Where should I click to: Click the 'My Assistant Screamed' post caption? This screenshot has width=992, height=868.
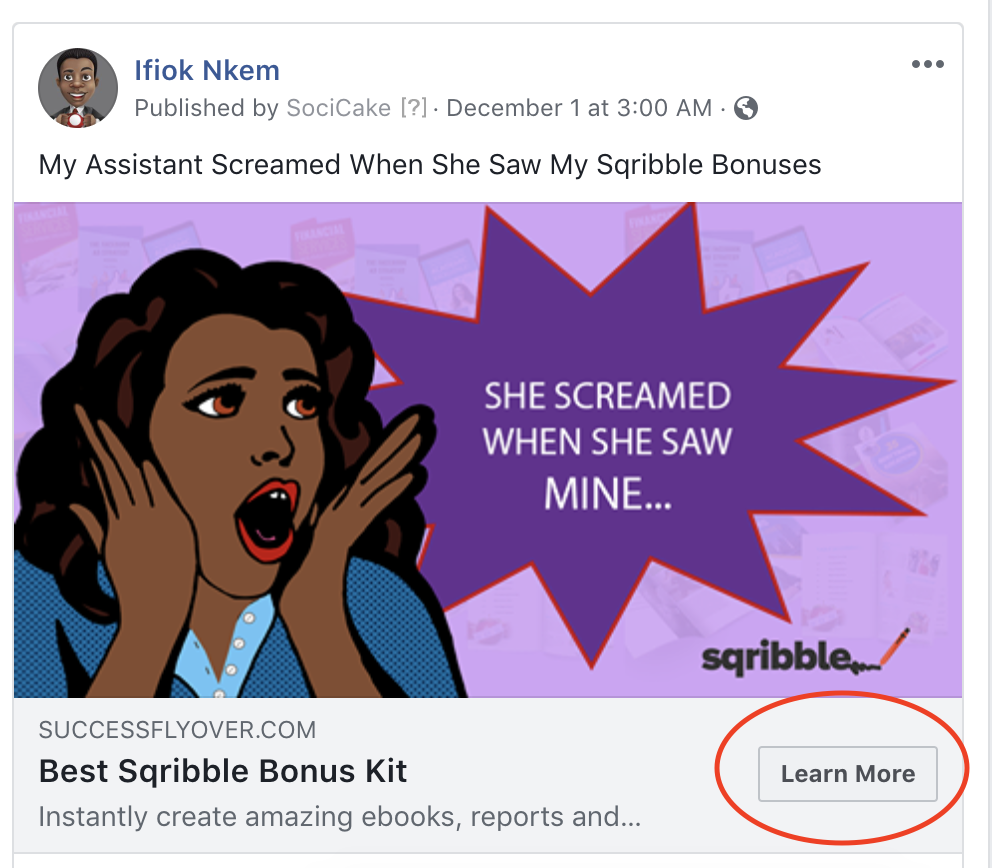[430, 164]
